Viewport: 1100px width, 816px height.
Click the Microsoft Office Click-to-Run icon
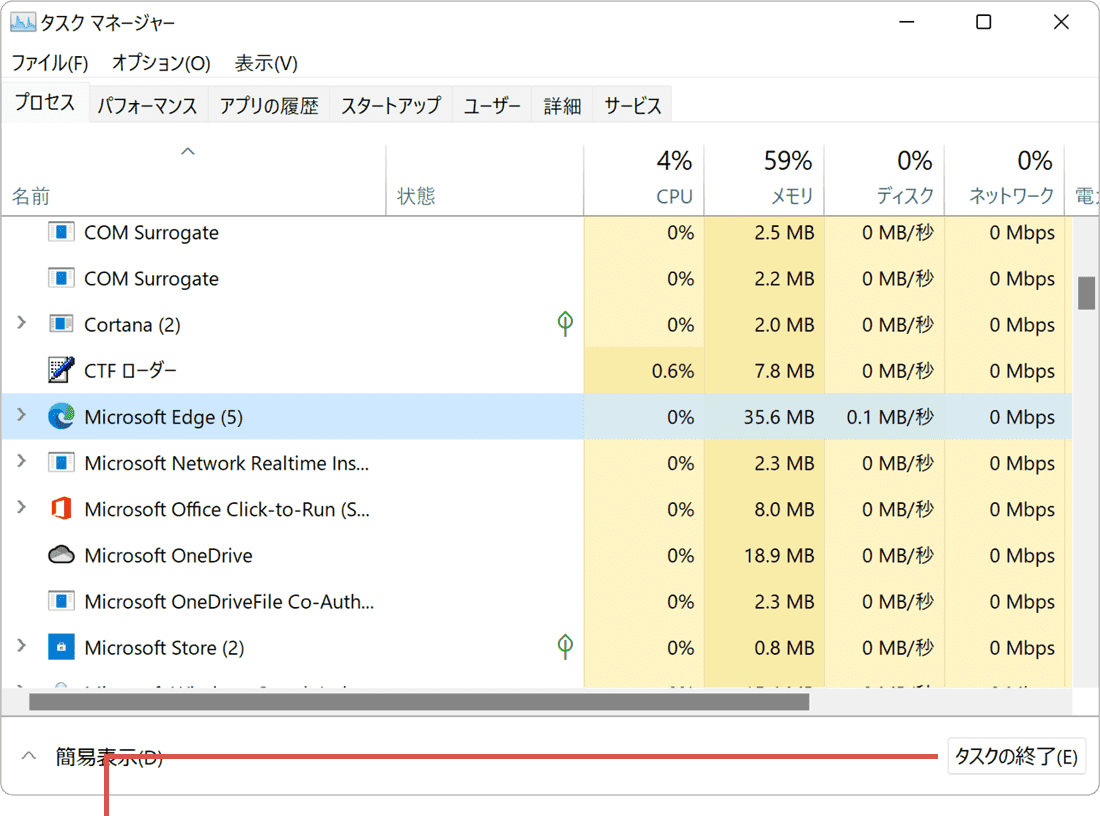point(61,509)
